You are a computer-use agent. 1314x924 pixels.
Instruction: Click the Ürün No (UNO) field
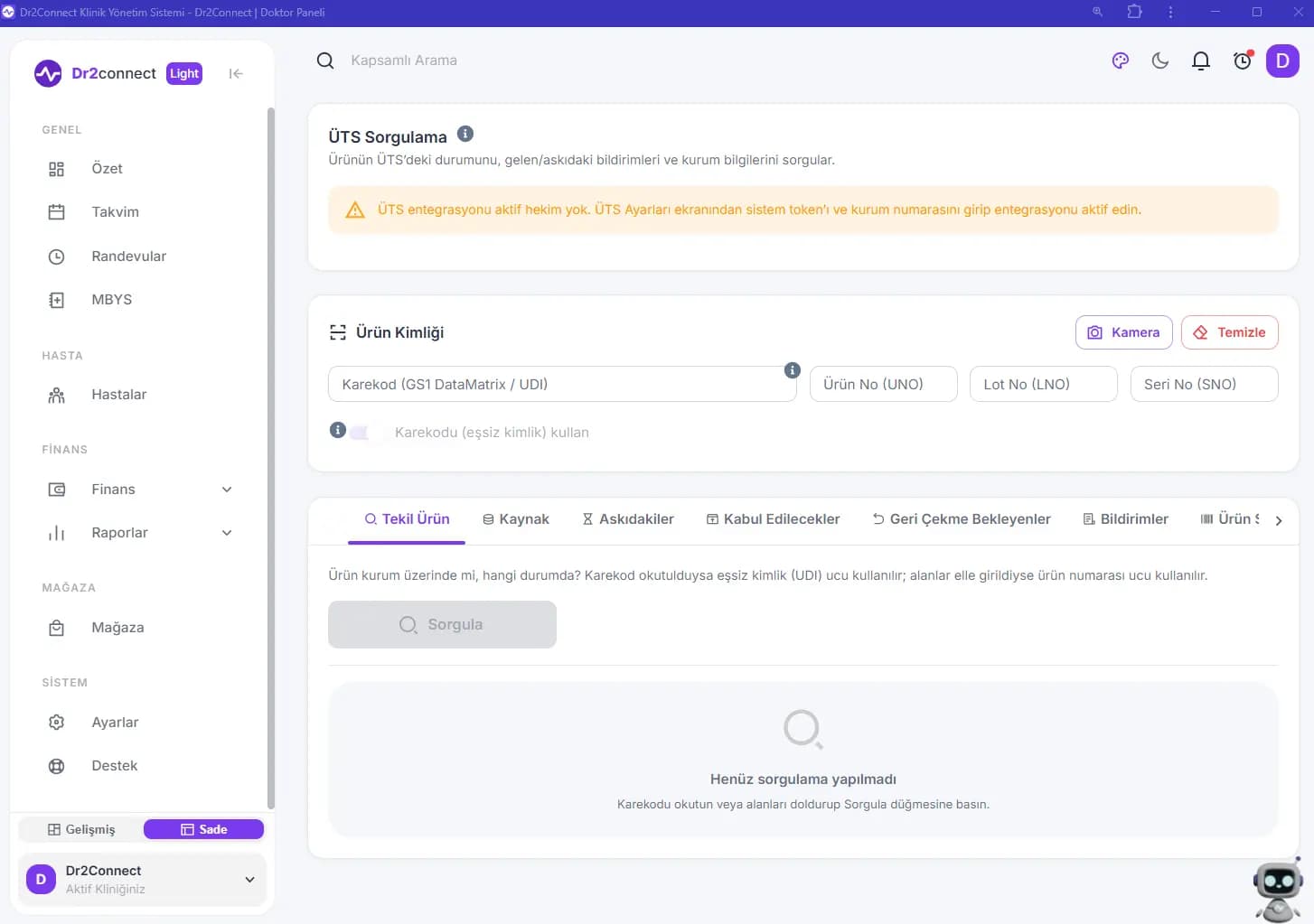click(x=884, y=384)
